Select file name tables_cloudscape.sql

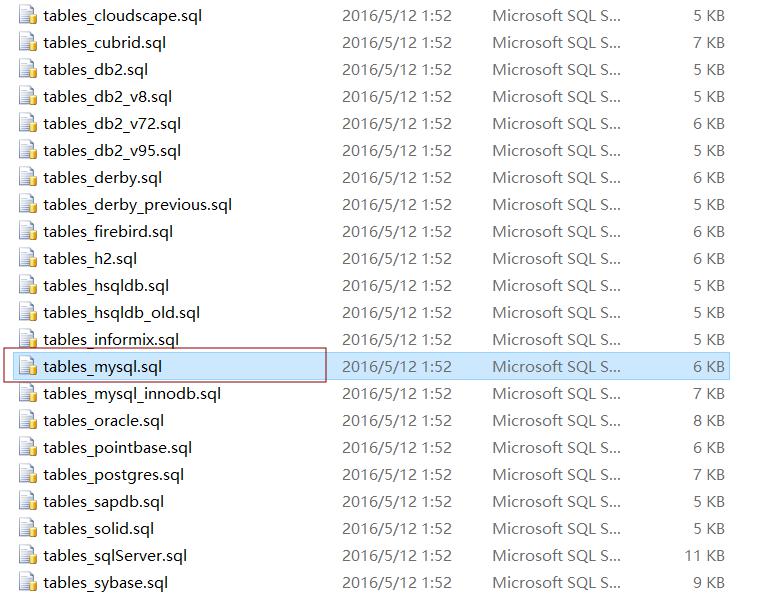click(x=122, y=16)
